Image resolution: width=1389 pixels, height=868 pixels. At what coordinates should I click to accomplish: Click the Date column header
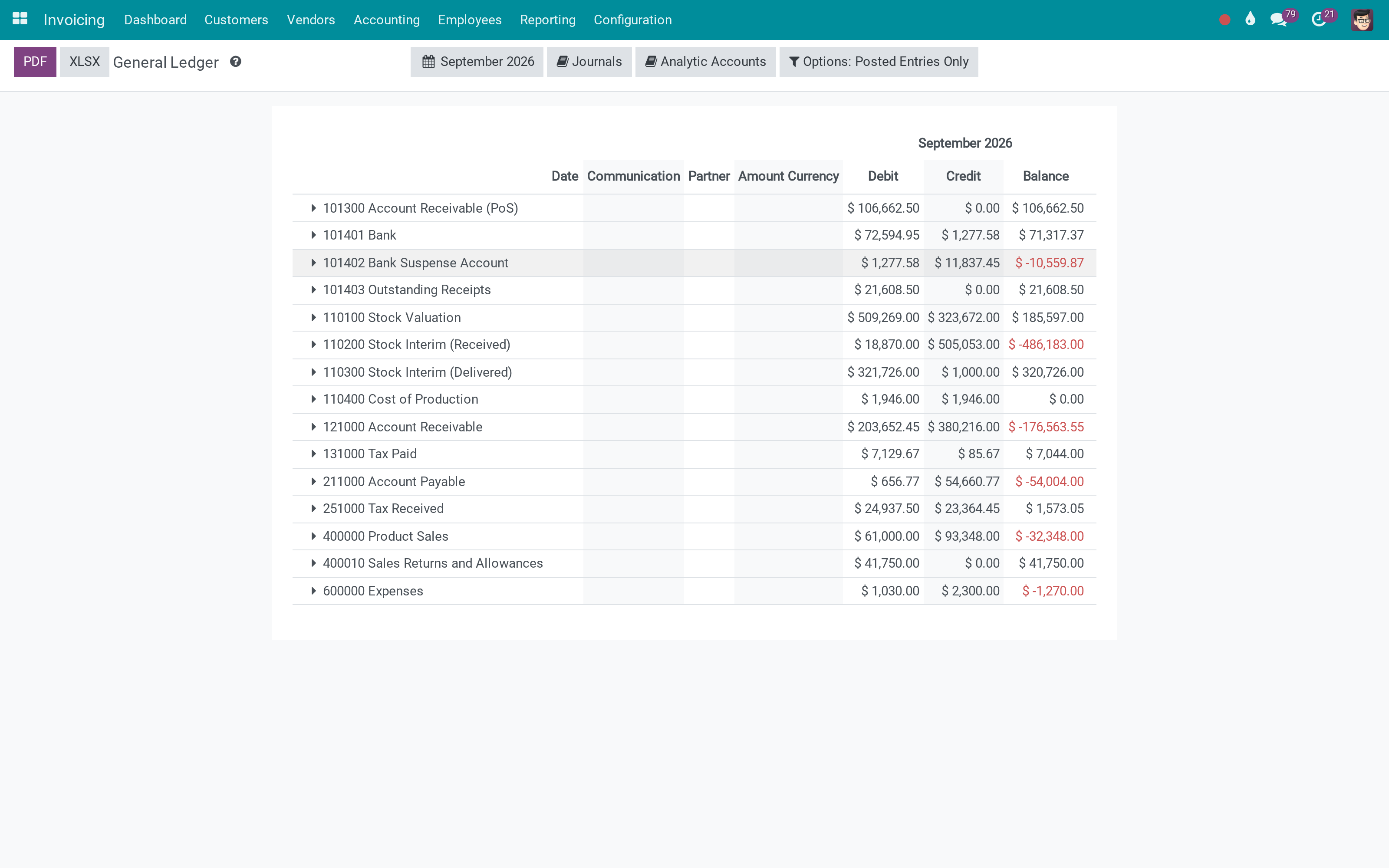click(x=565, y=176)
